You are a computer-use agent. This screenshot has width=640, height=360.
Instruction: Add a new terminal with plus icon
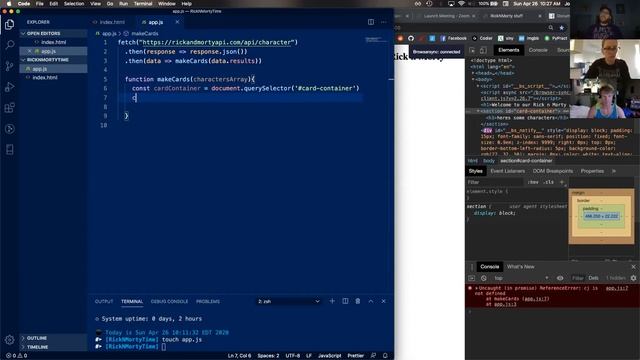point(332,301)
